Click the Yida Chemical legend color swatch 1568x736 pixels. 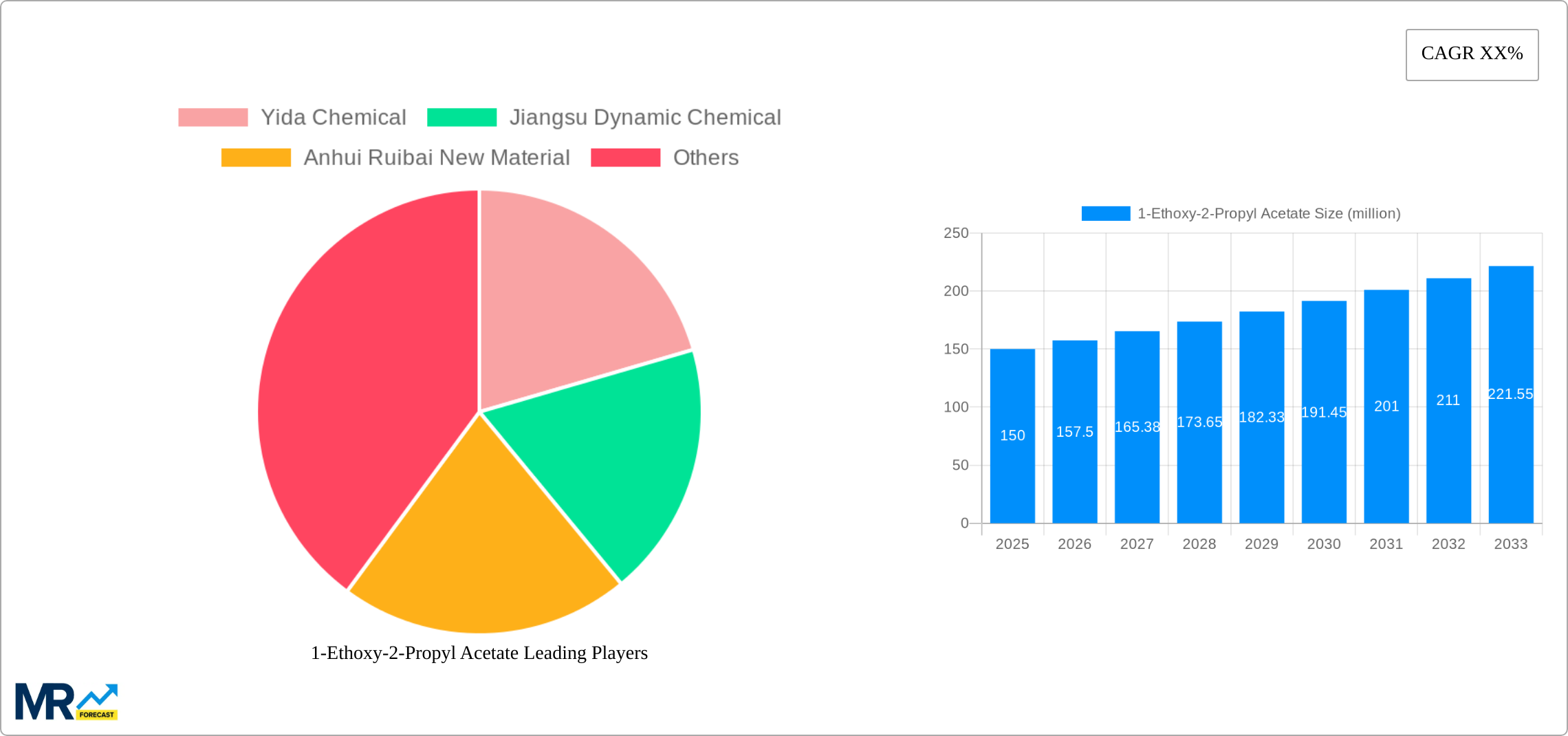[x=213, y=117]
